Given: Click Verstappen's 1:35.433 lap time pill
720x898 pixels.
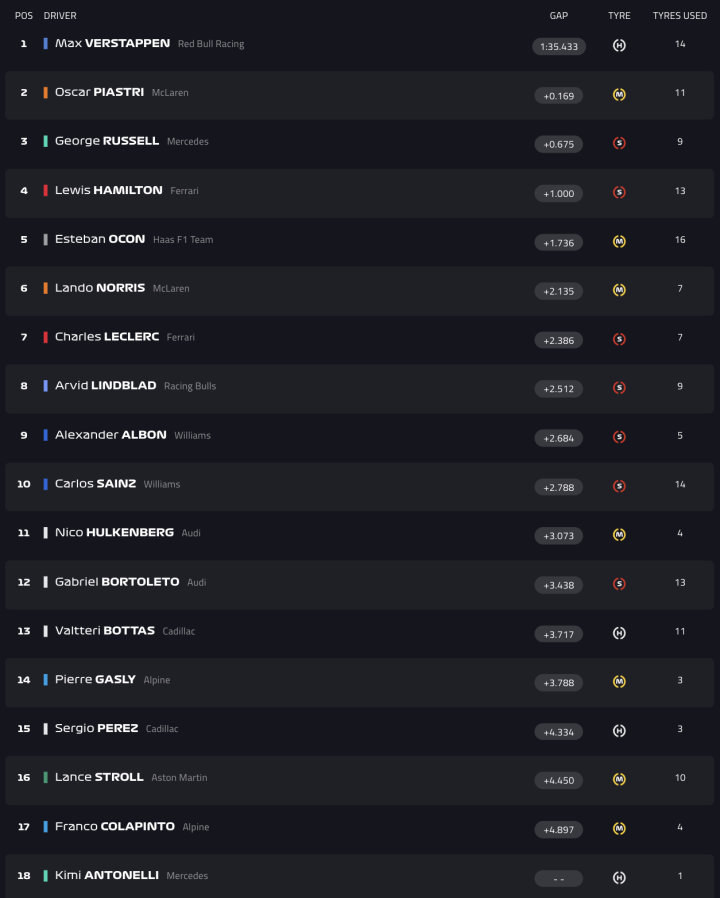Looking at the screenshot, I should click(x=558, y=45).
